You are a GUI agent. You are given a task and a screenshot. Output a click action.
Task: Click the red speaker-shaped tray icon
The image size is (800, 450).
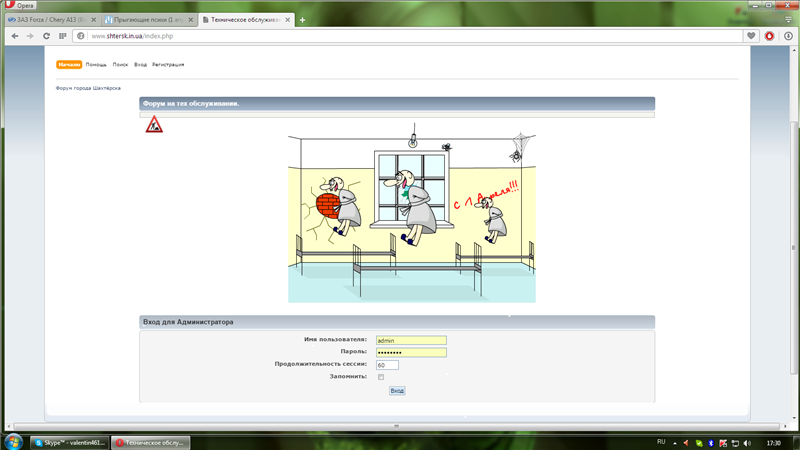(x=686, y=443)
